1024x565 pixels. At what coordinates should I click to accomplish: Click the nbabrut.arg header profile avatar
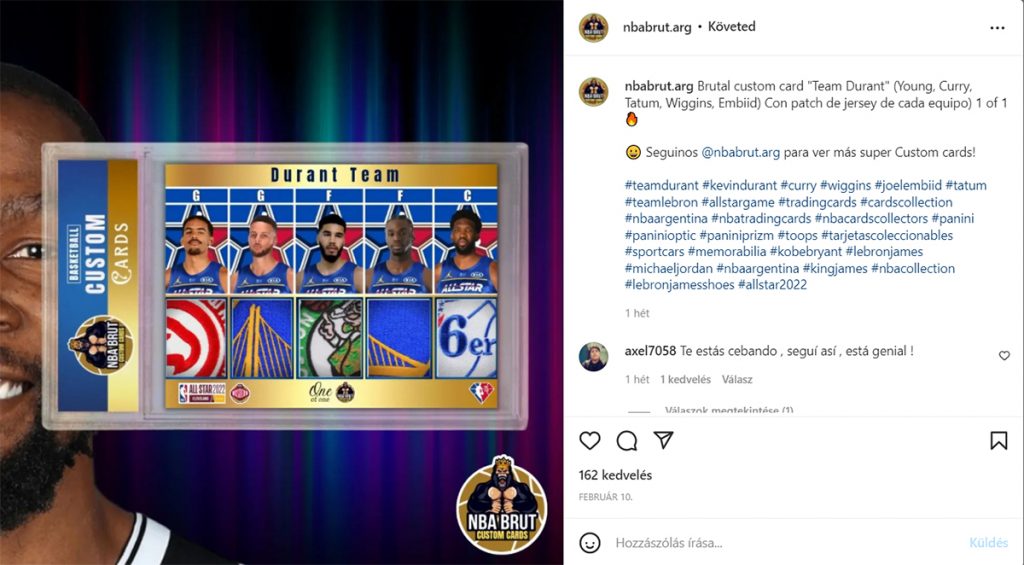[x=594, y=27]
